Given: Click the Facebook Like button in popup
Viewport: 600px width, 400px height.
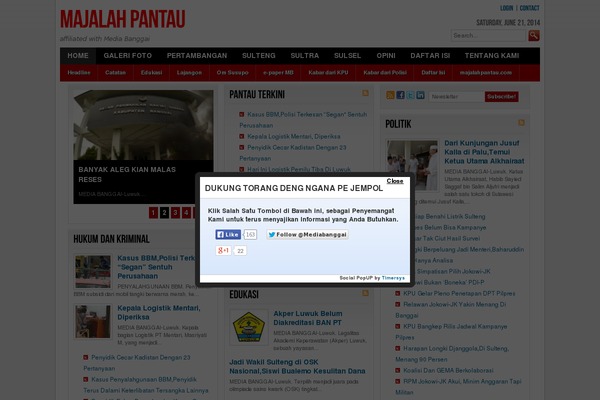Looking at the screenshot, I should (228, 234).
